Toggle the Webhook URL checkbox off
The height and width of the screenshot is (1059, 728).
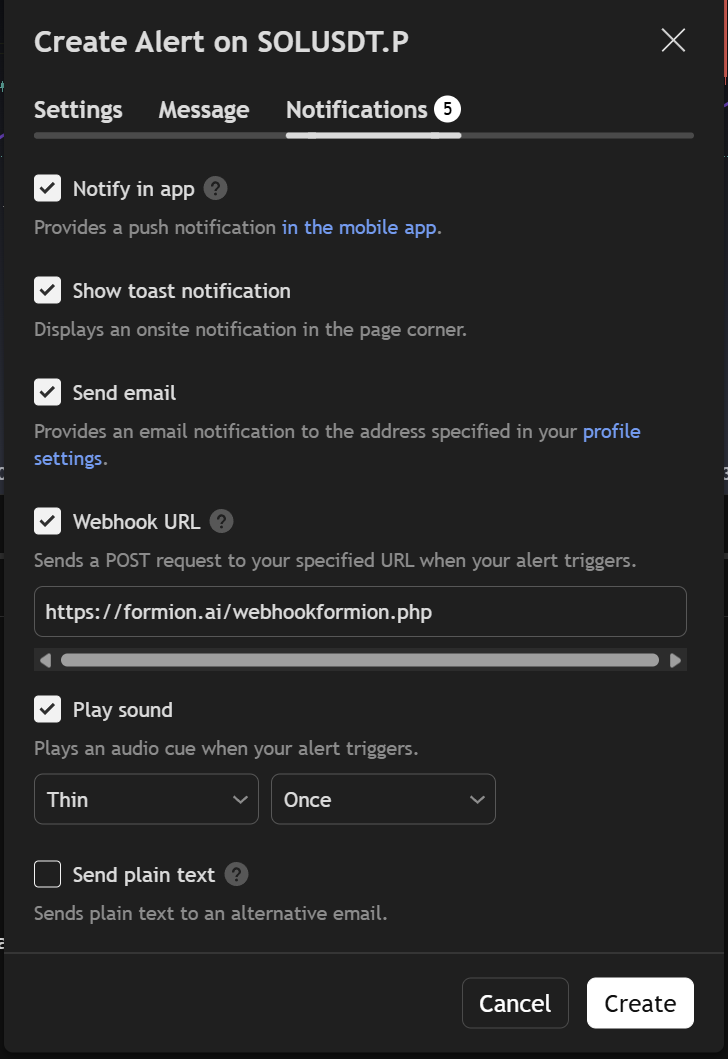point(48,521)
